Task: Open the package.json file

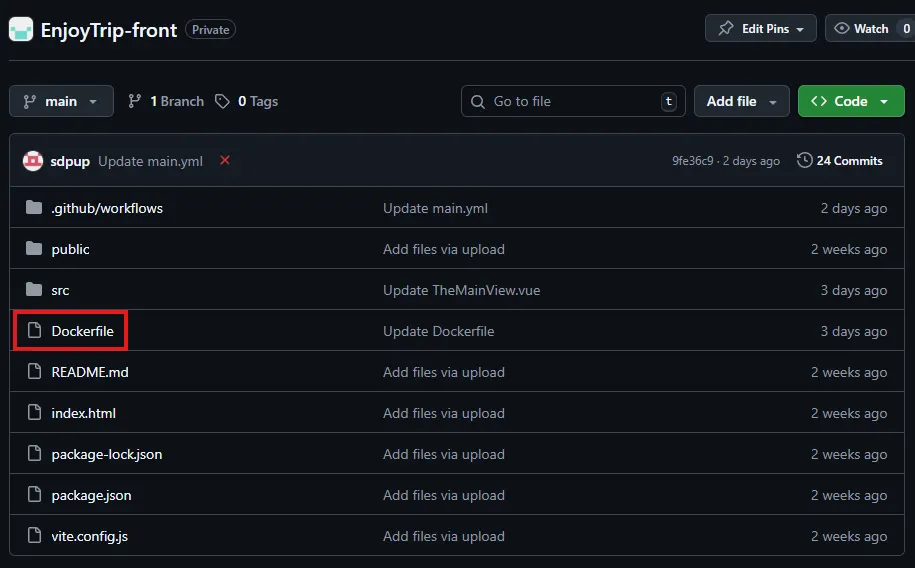Action: pyautogui.click(x=91, y=495)
